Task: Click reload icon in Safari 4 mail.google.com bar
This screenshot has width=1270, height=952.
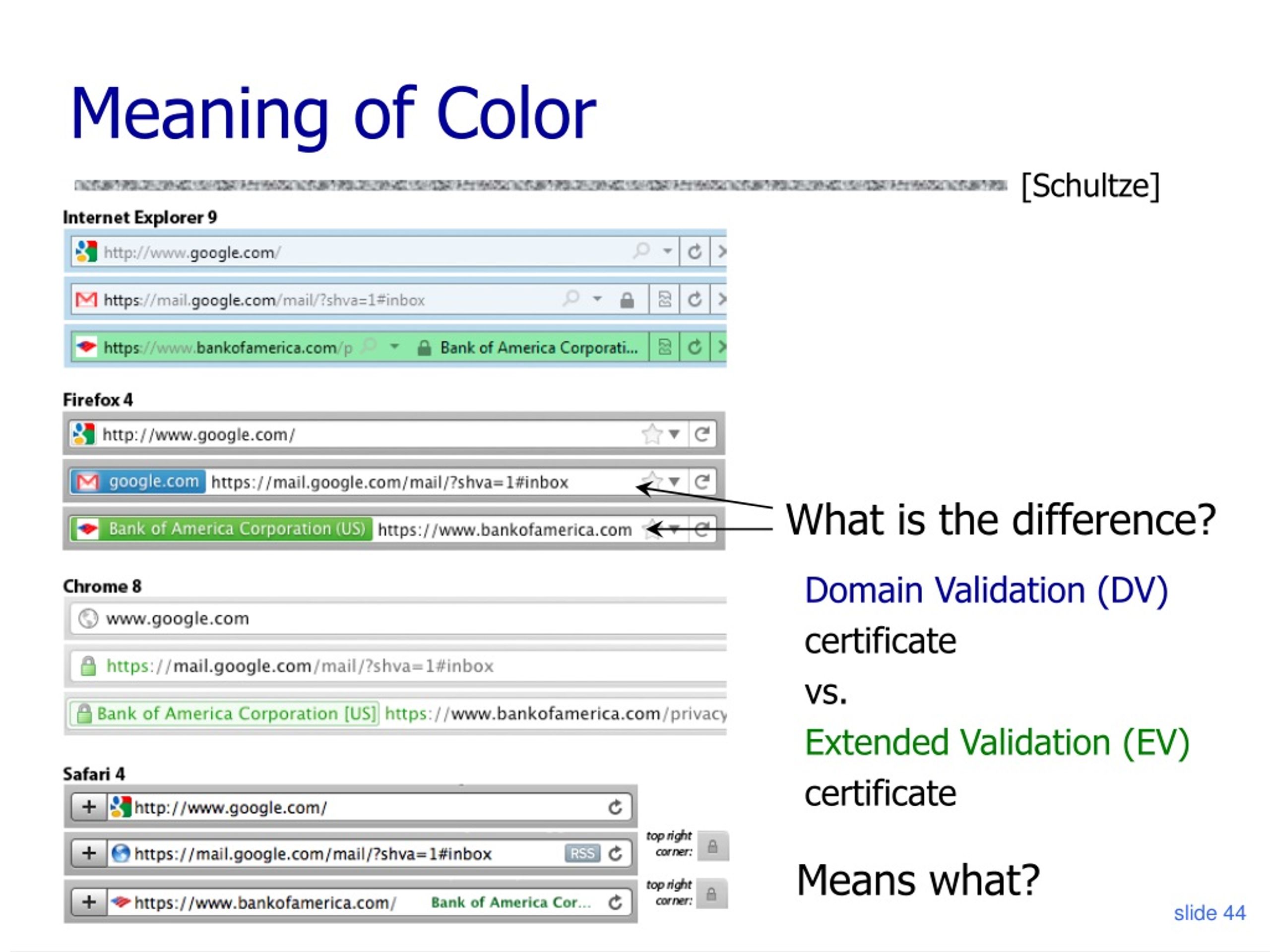Action: (x=616, y=853)
